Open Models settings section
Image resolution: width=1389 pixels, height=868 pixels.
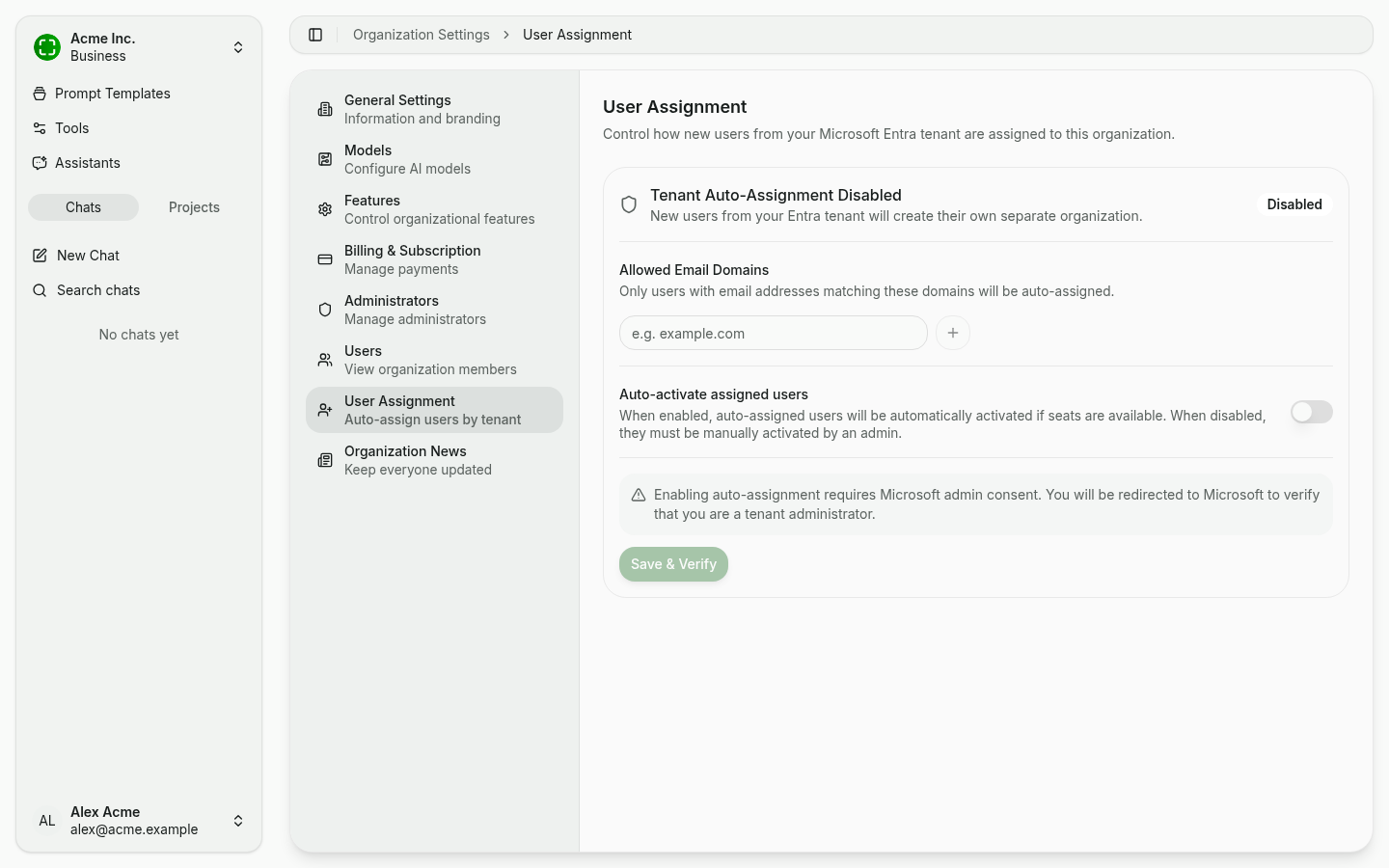pos(434,159)
